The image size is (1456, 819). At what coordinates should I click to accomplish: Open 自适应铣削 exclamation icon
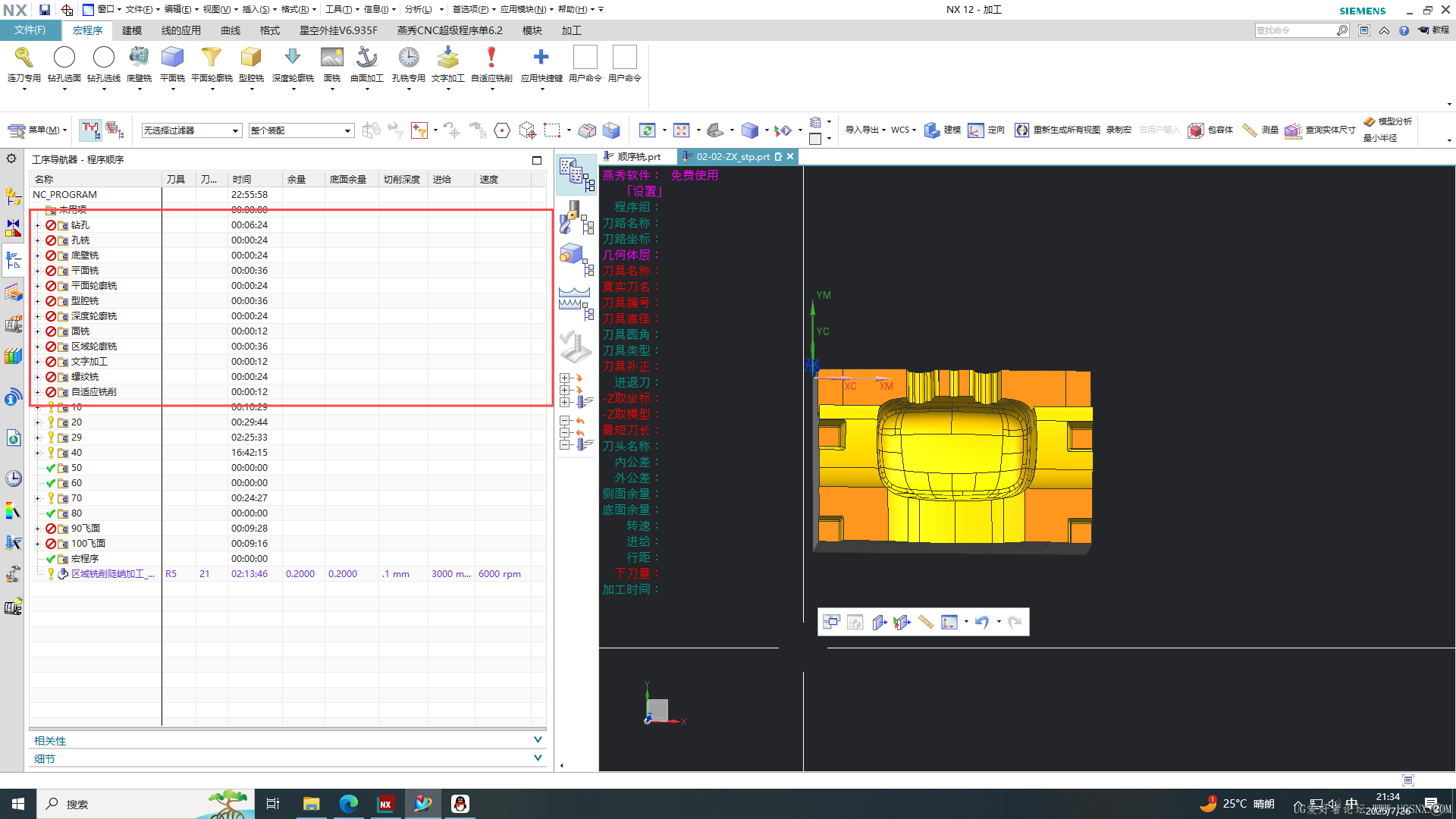pos(491,58)
